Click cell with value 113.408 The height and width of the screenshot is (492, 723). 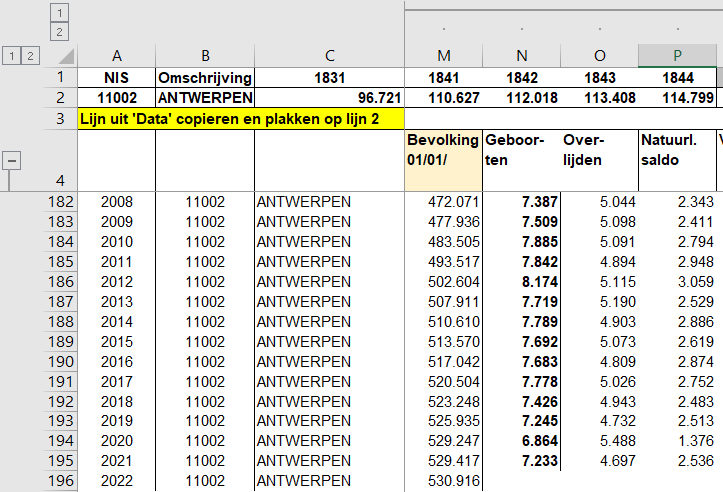pos(599,98)
